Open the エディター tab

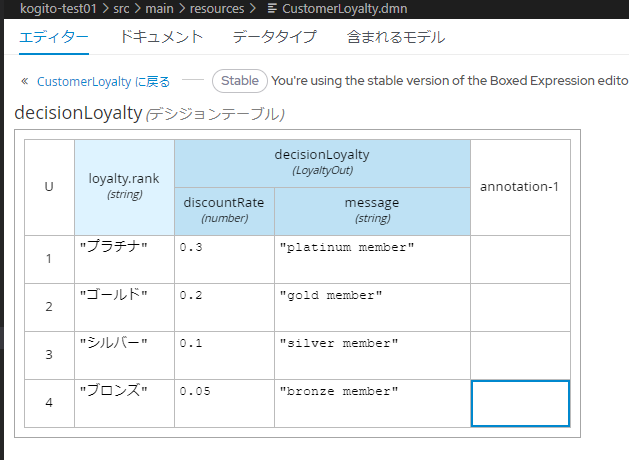click(x=54, y=37)
